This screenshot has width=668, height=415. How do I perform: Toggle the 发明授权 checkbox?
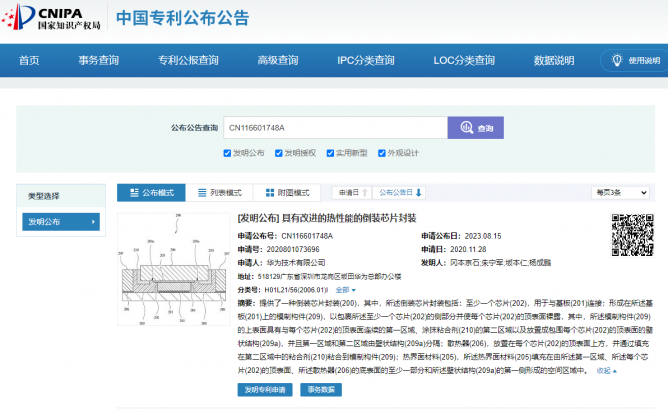(x=281, y=153)
